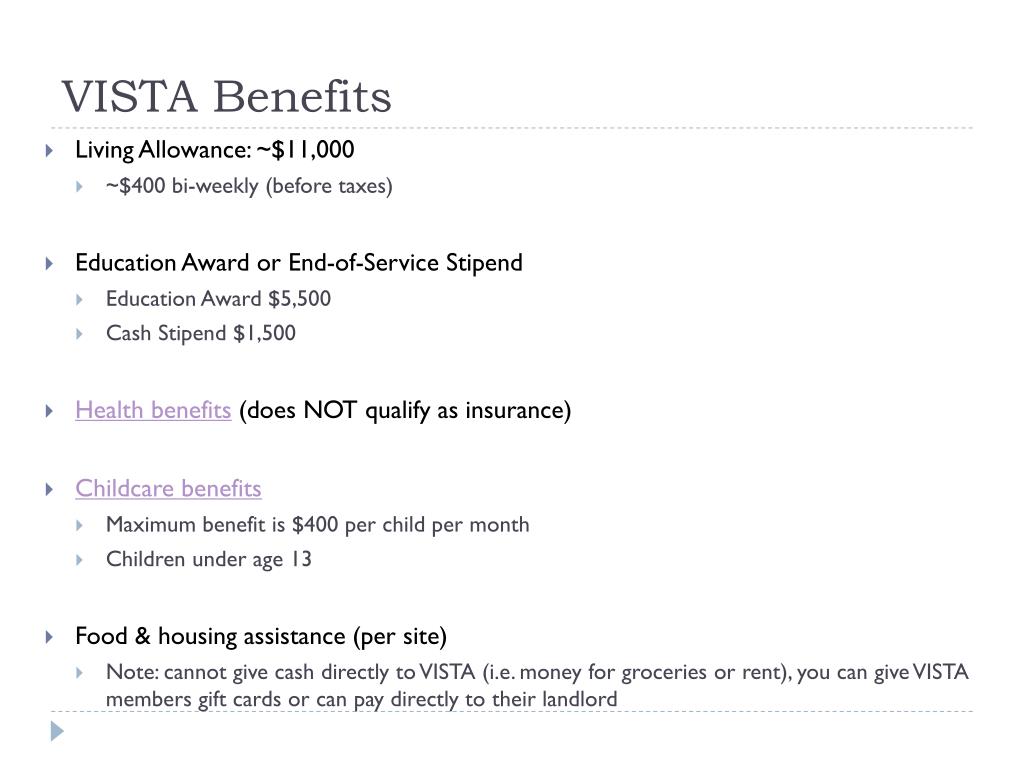Click the Food & housing assistance (per site) text
Image resolution: width=1024 pixels, height=768 pixels.
[261, 637]
